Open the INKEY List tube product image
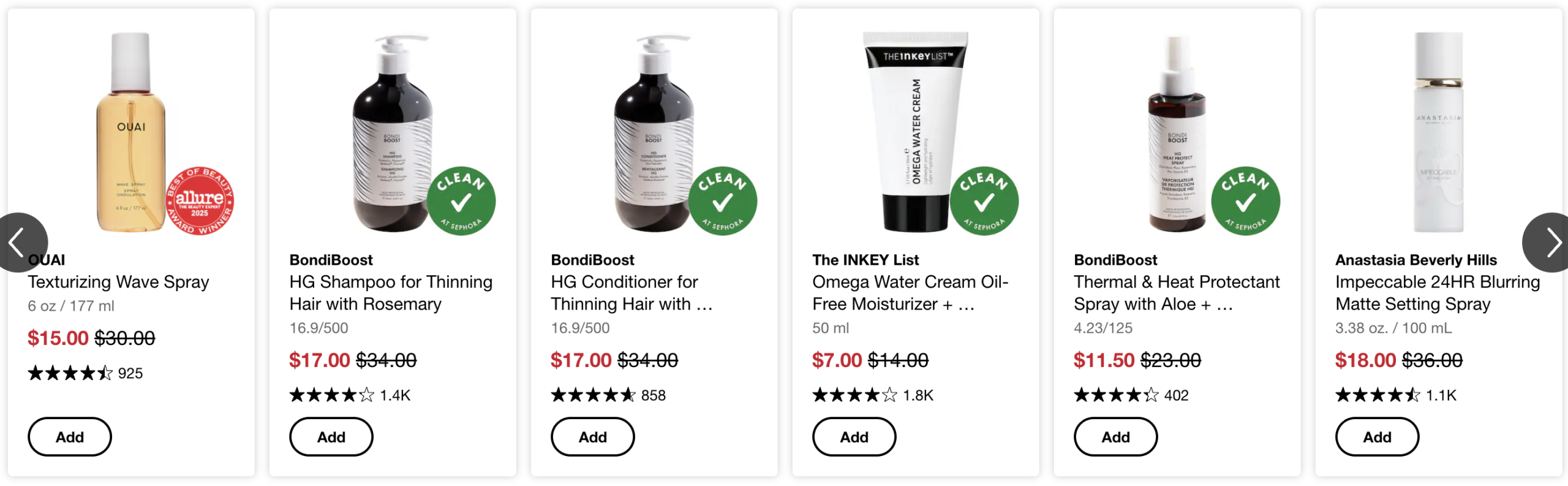This screenshot has height=486, width=1568. [x=916, y=132]
